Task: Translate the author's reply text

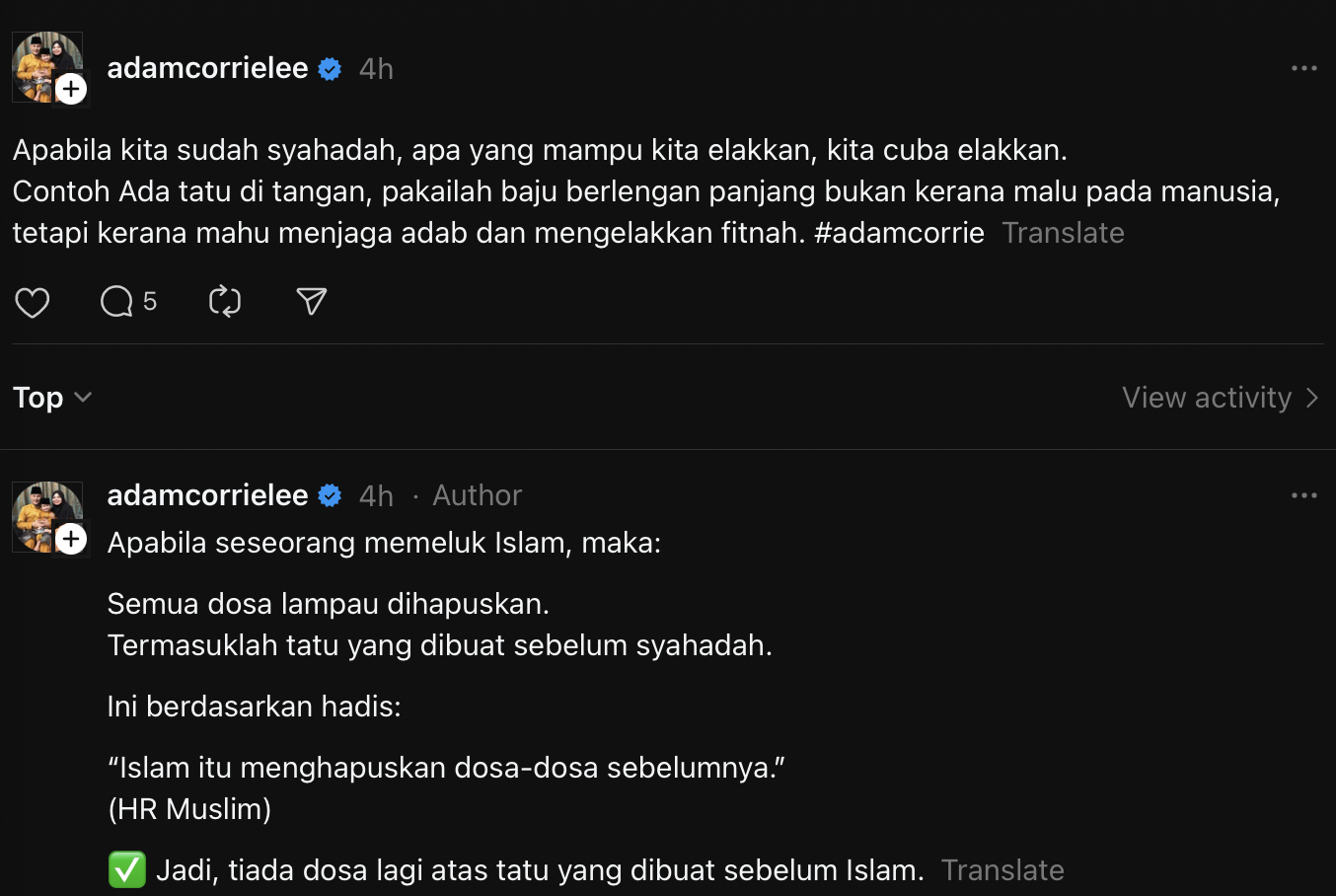Action: tap(1002, 870)
